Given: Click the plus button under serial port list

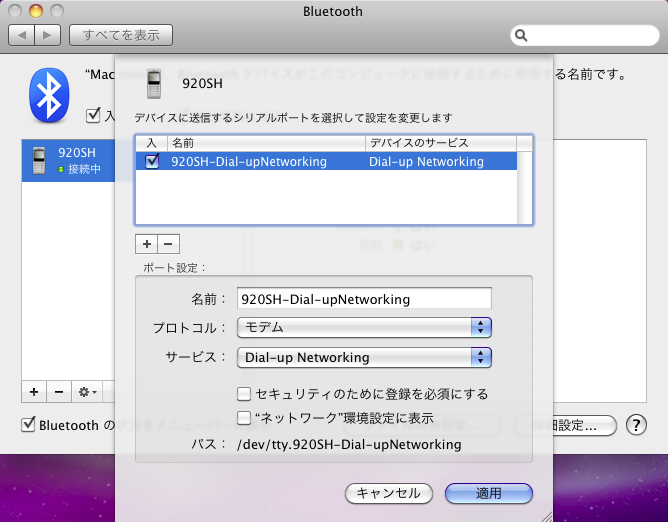Looking at the screenshot, I should (x=146, y=243).
